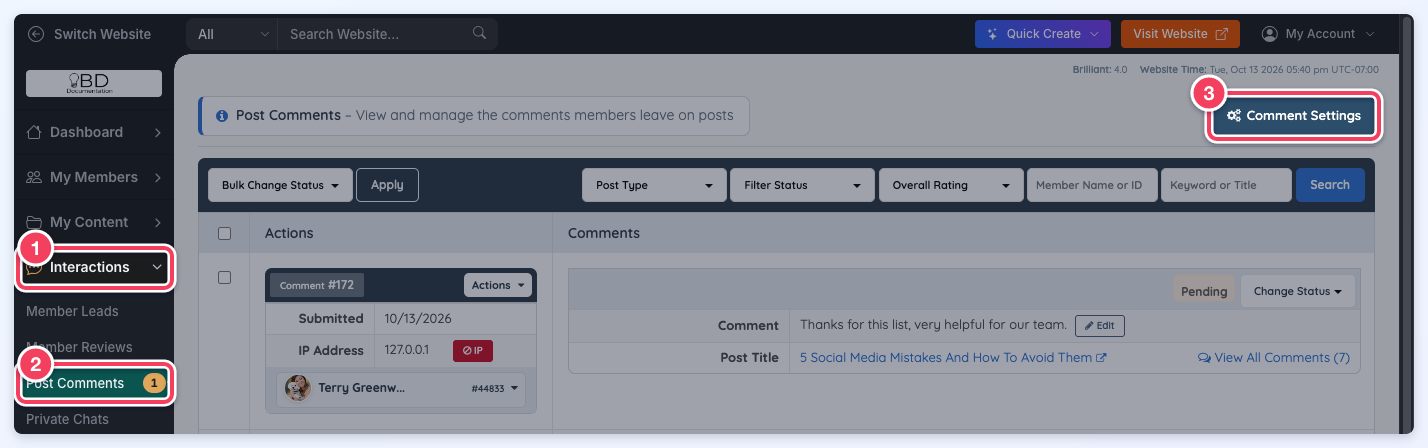
Task: Click the search magnifier icon
Action: point(480,33)
